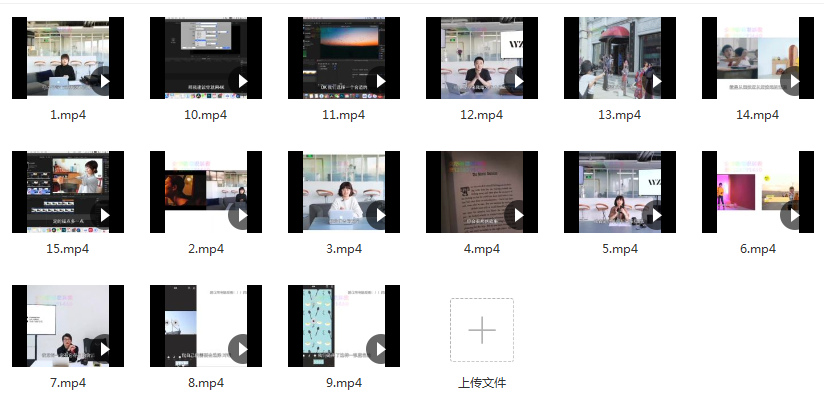Click the play icon on 15.mp4 thumbnail
The image size is (824, 395).
click(x=104, y=215)
